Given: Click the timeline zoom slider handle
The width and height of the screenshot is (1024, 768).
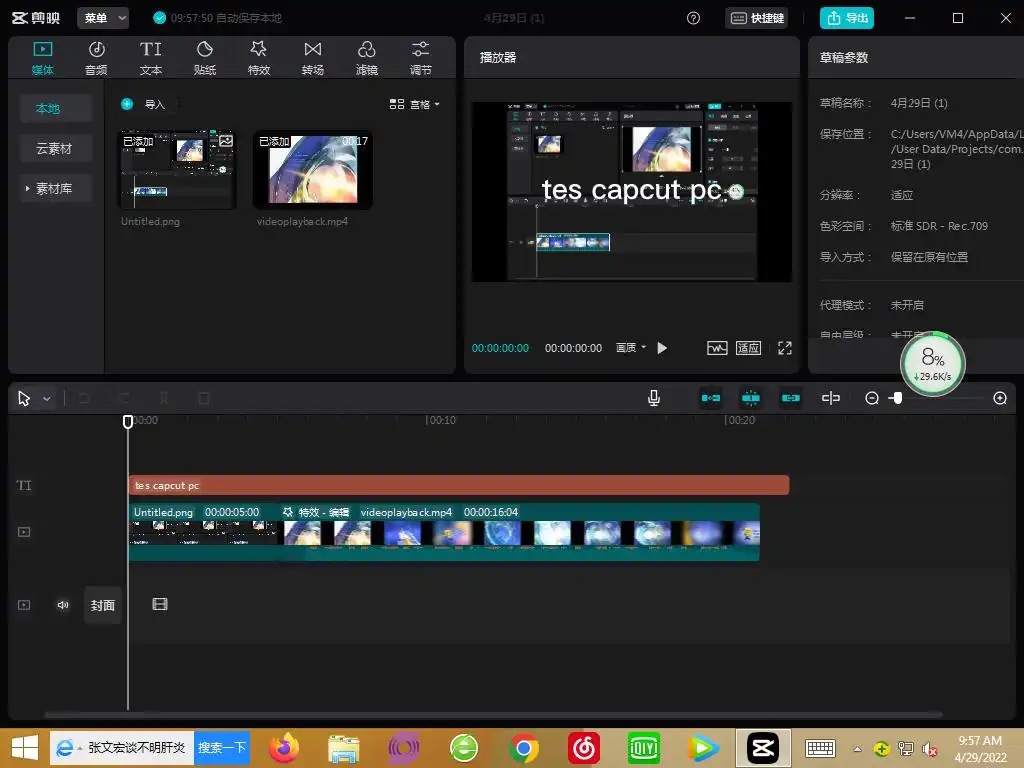Looking at the screenshot, I should [x=898, y=398].
